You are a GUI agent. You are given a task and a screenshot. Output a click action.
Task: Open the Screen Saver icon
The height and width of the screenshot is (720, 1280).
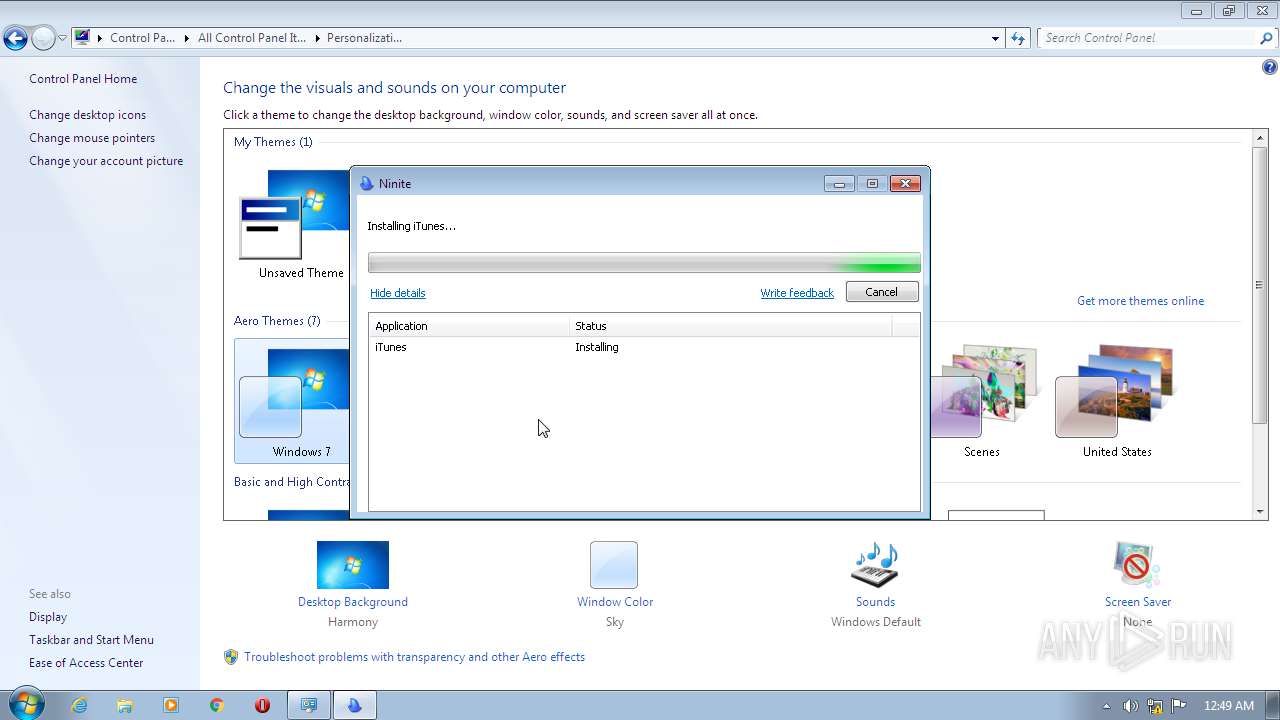point(1137,565)
